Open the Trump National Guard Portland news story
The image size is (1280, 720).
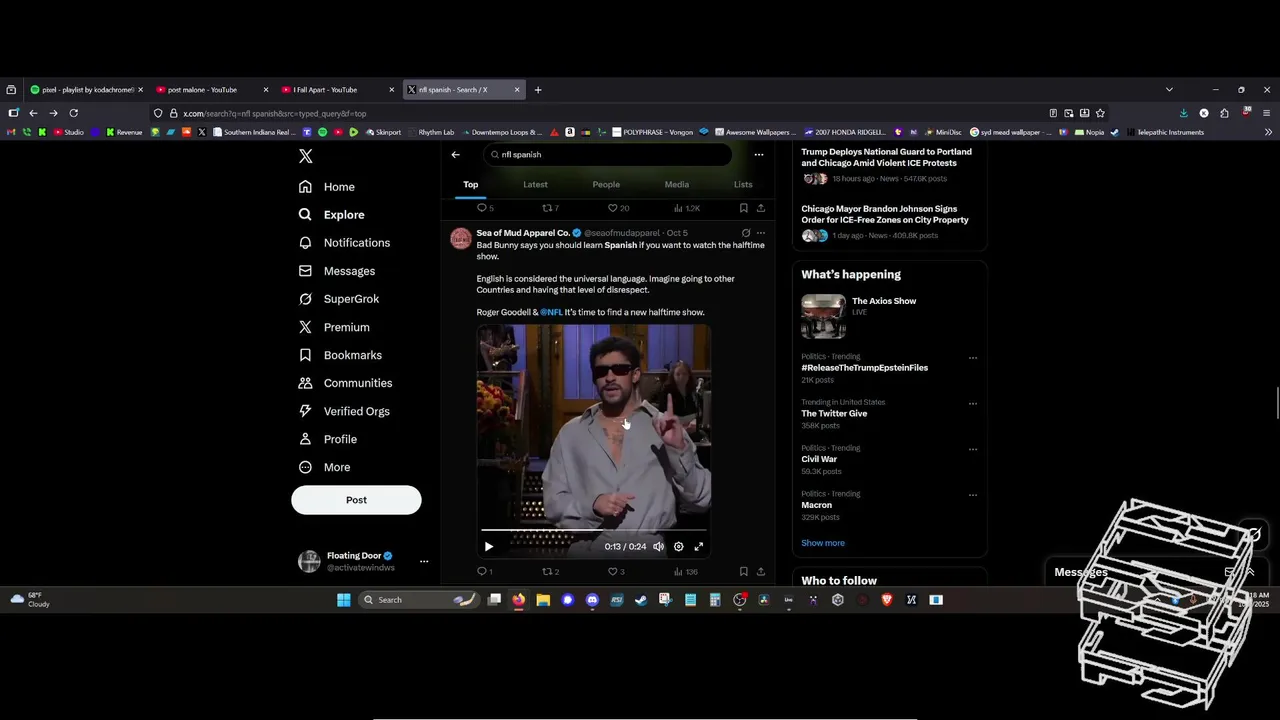[x=886, y=158]
